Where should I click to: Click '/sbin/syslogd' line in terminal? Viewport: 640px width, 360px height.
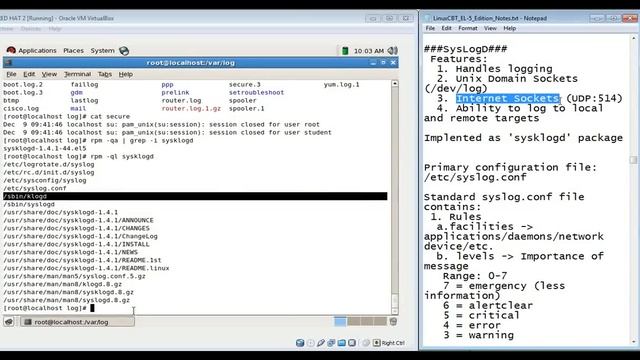click(x=29, y=204)
